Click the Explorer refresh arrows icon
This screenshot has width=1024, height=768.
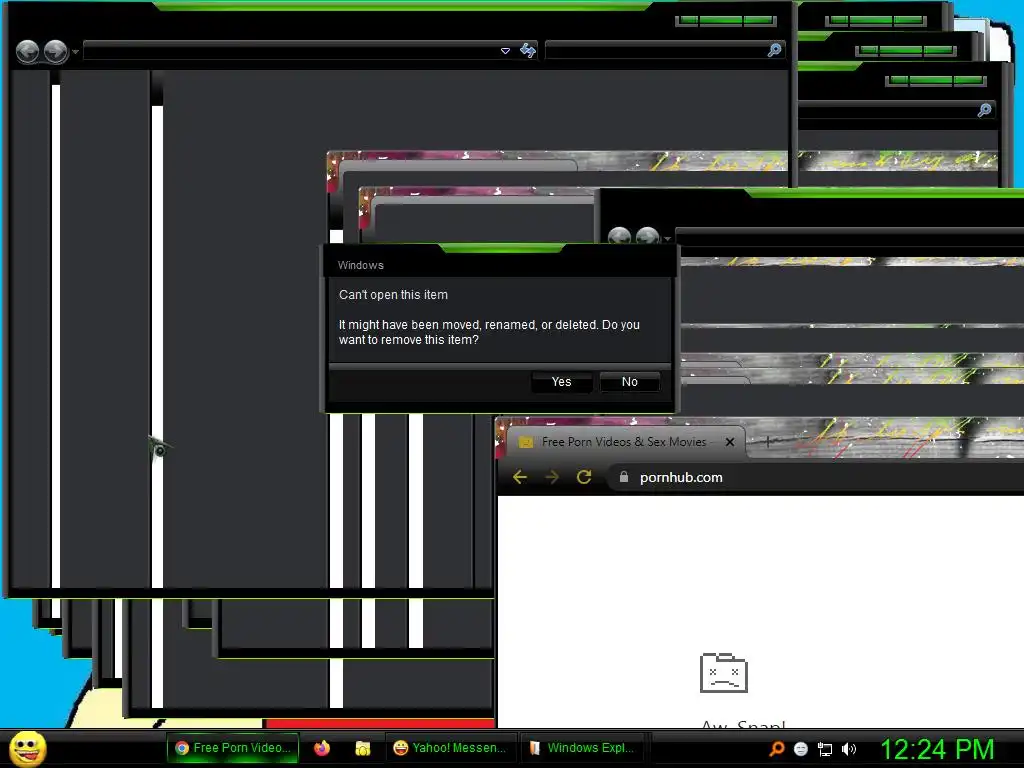(x=528, y=50)
